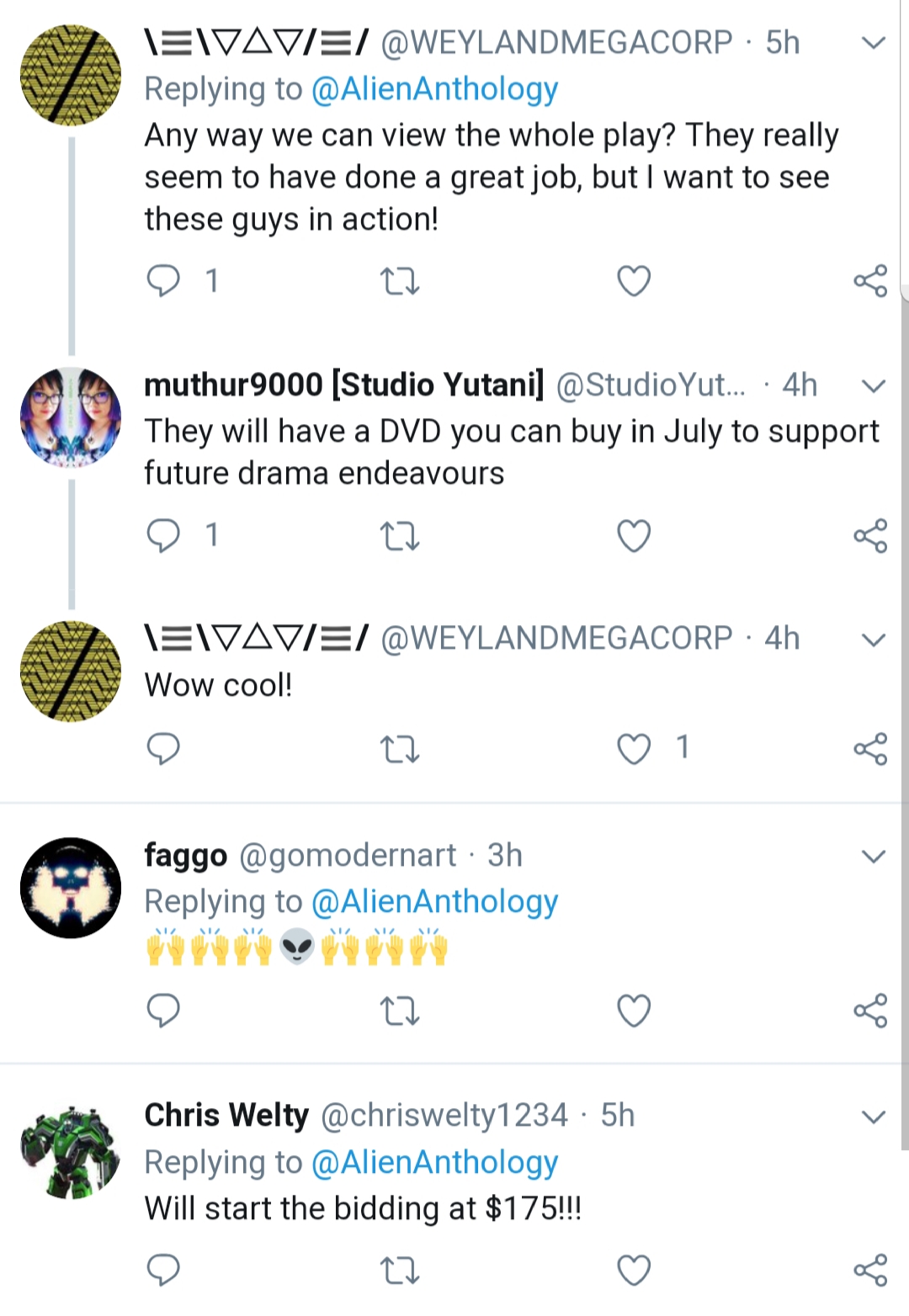The width and height of the screenshot is (909, 1316).
Task: Share the "Wow cool!" tweet
Action: tap(870, 749)
